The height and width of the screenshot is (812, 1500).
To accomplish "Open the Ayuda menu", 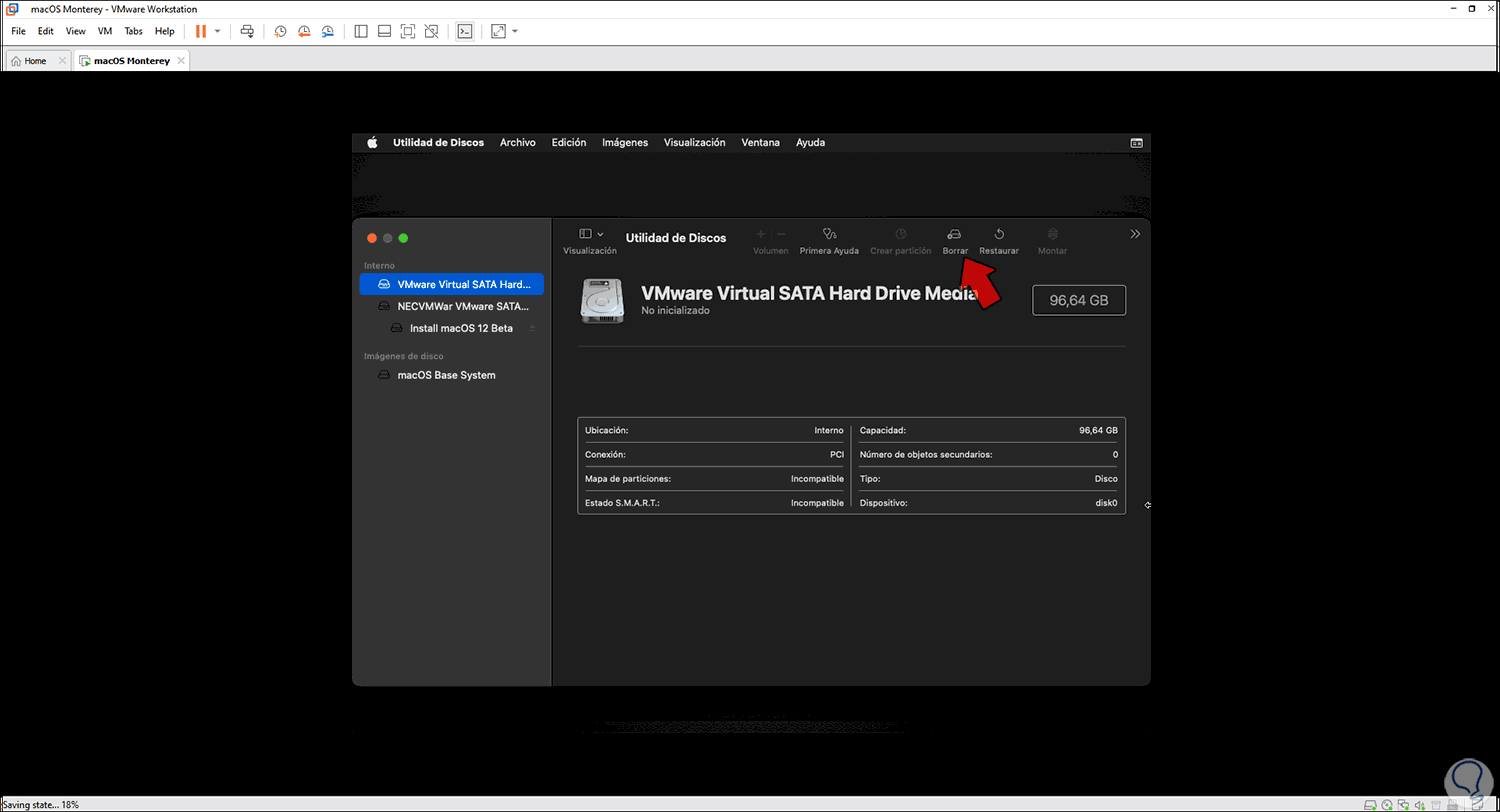I will [x=810, y=142].
